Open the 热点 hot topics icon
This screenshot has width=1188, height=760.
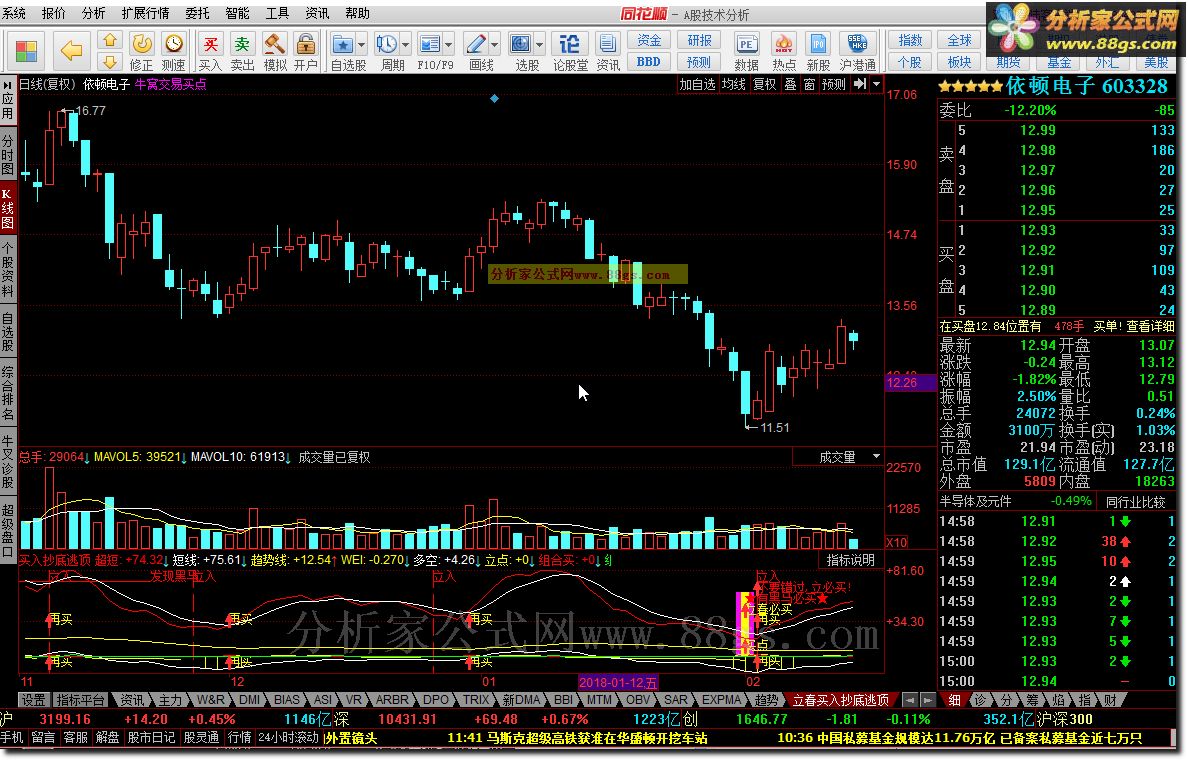[x=783, y=52]
